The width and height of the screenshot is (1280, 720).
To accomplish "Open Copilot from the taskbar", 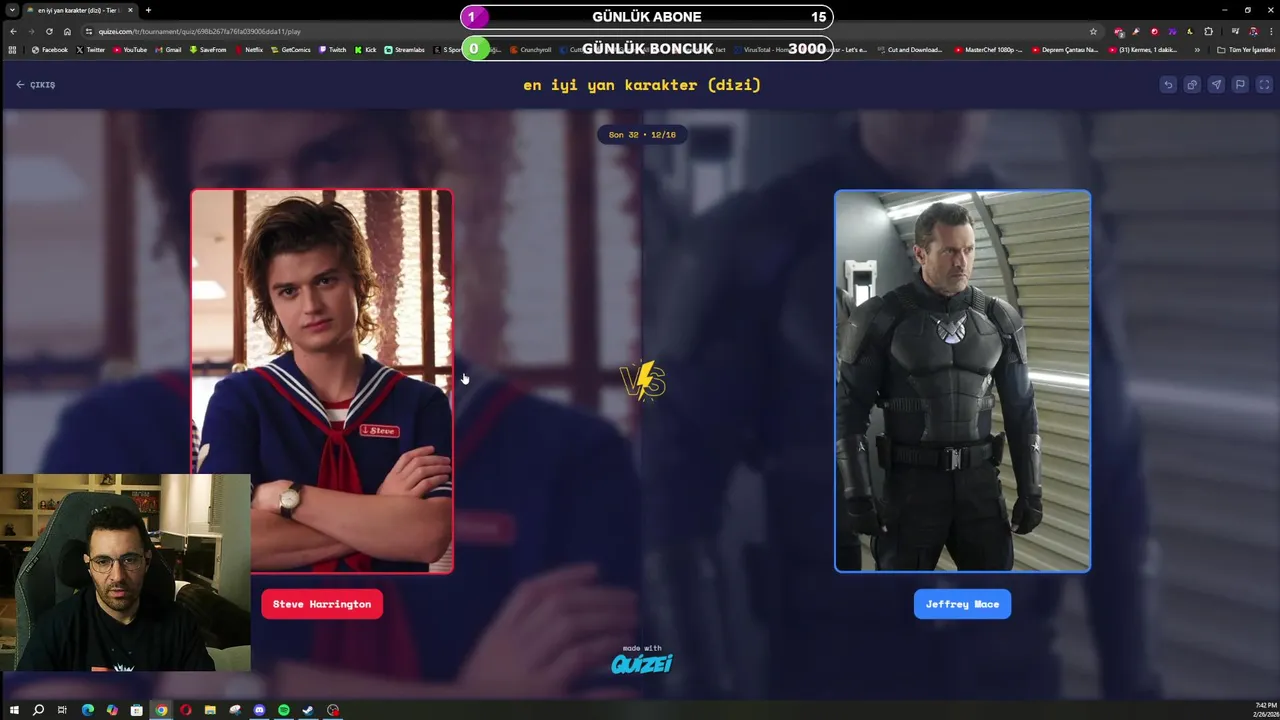I will click(112, 710).
